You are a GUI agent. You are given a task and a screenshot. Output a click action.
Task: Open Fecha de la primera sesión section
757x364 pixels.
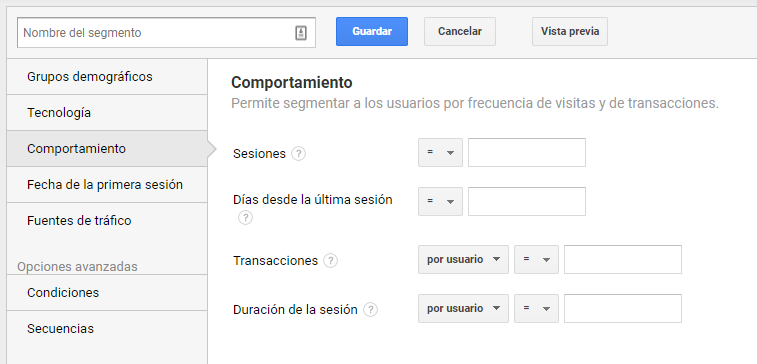click(x=107, y=185)
